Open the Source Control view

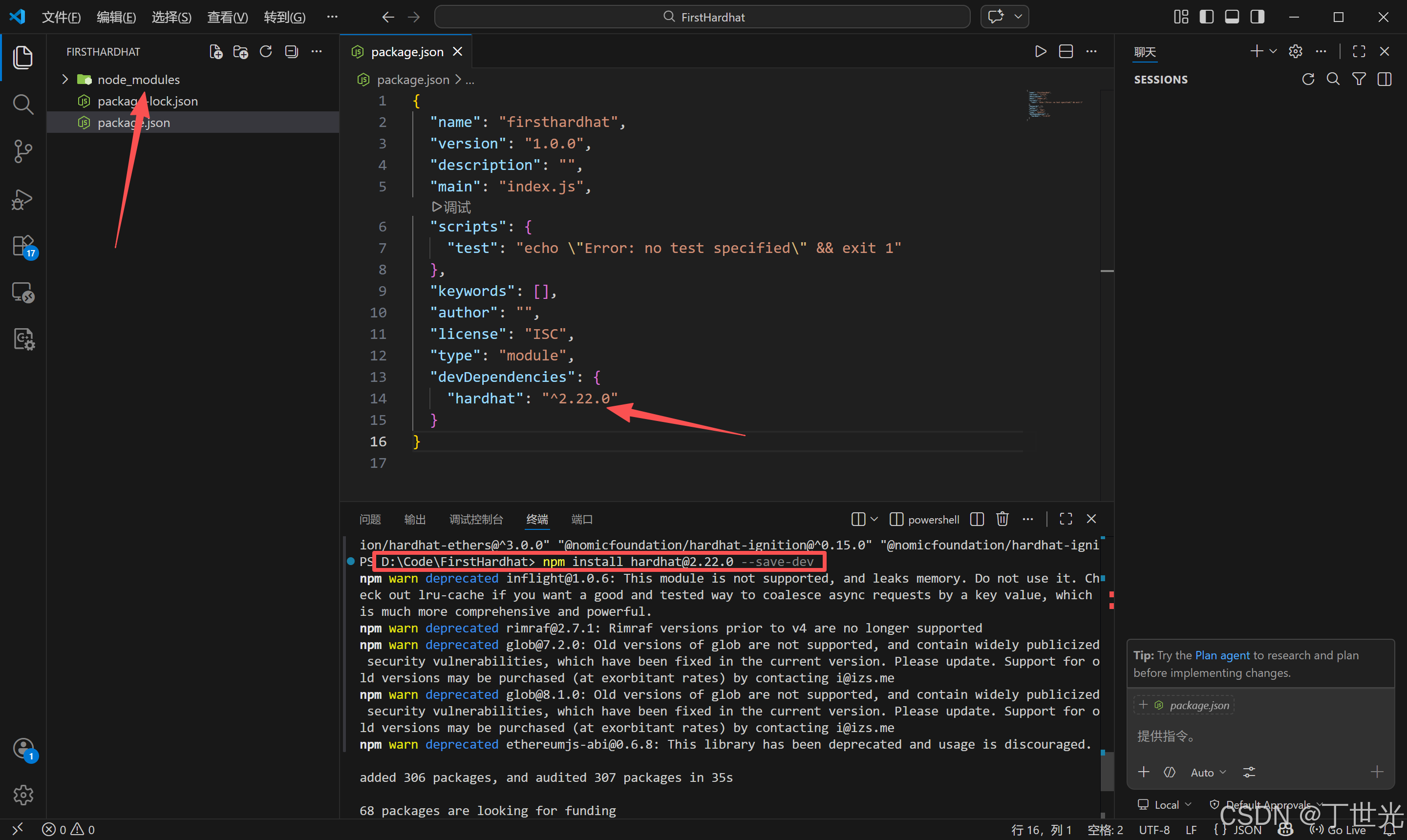22,152
